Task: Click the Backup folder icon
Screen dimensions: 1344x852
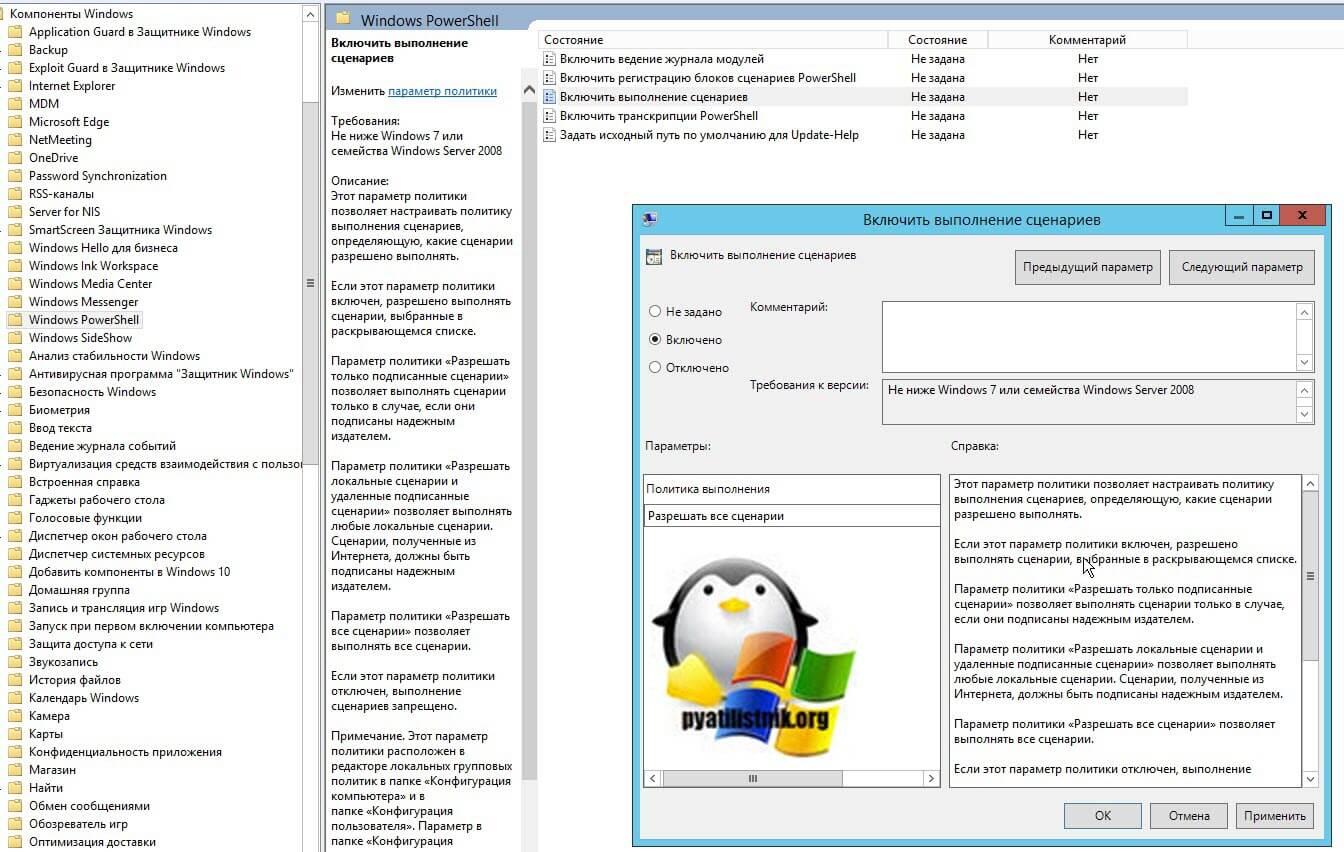Action: tap(14, 50)
